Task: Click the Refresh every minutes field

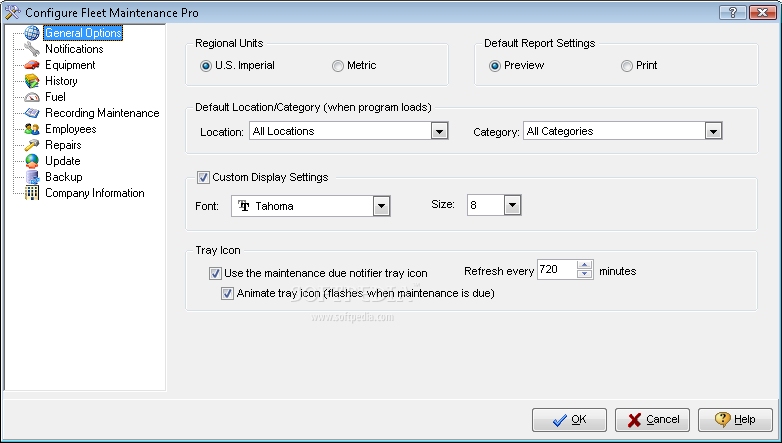Action: coord(557,269)
